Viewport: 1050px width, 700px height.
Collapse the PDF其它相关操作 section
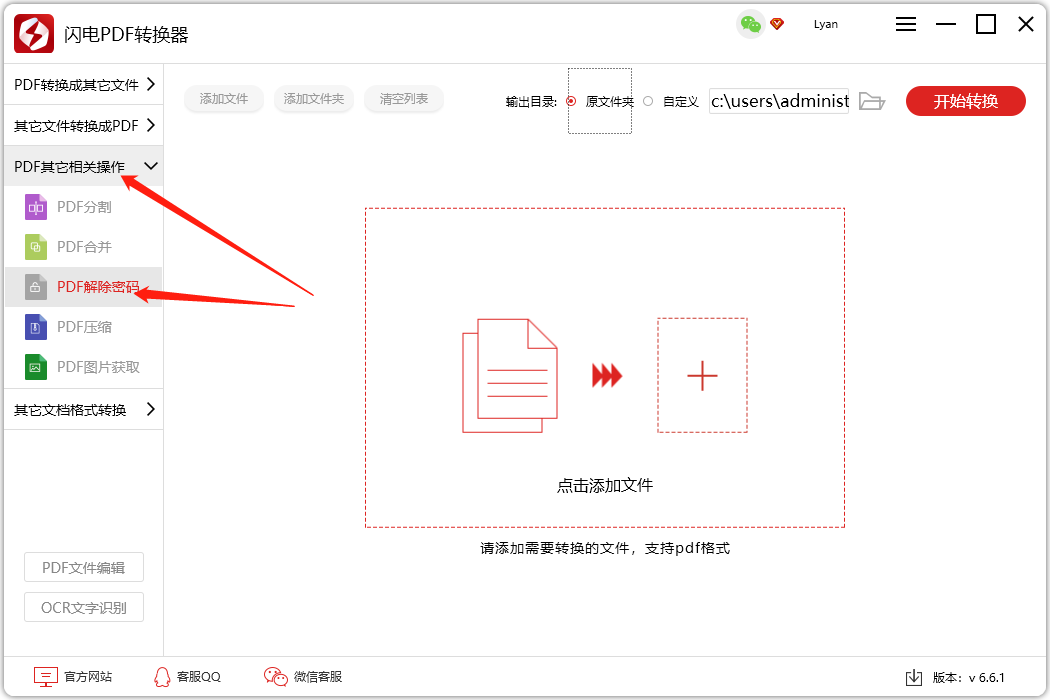(x=84, y=166)
